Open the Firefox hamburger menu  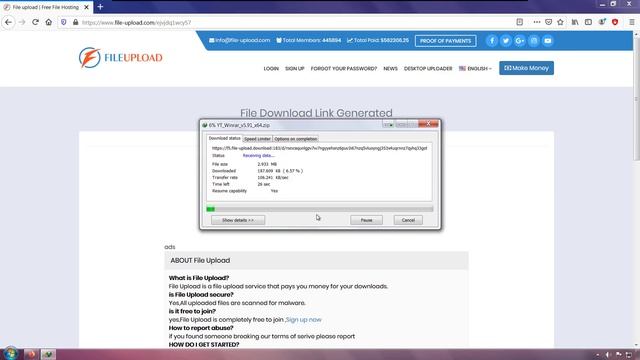631,22
